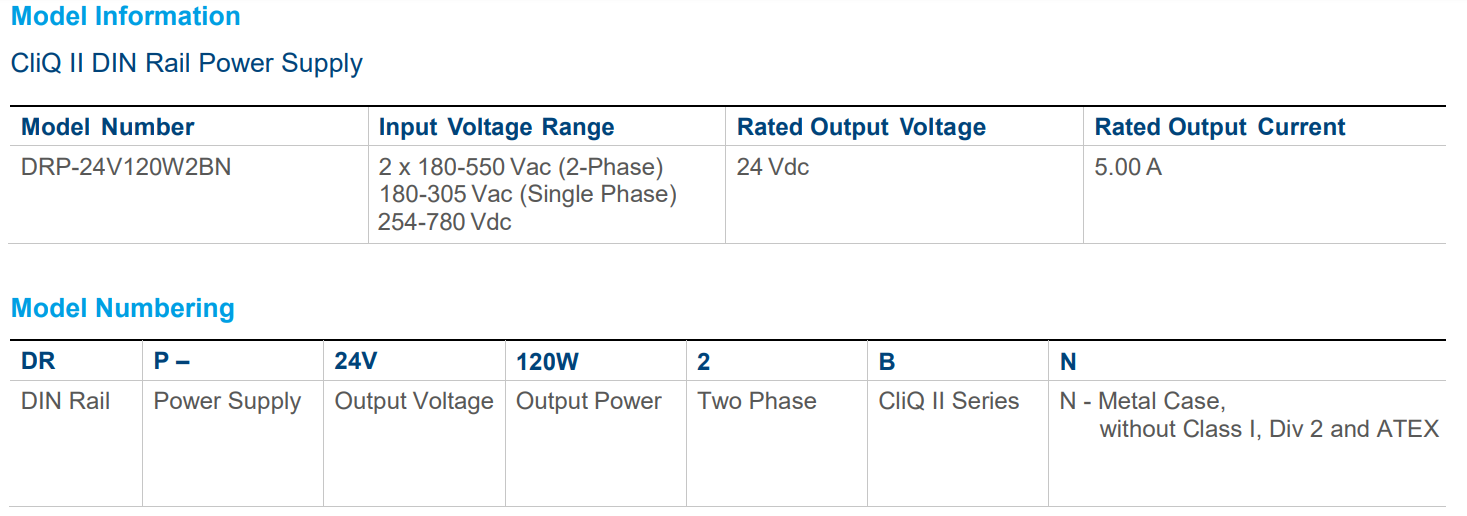Click the Input Voltage Range column header
This screenshot has height=516, width=1467.
point(496,127)
